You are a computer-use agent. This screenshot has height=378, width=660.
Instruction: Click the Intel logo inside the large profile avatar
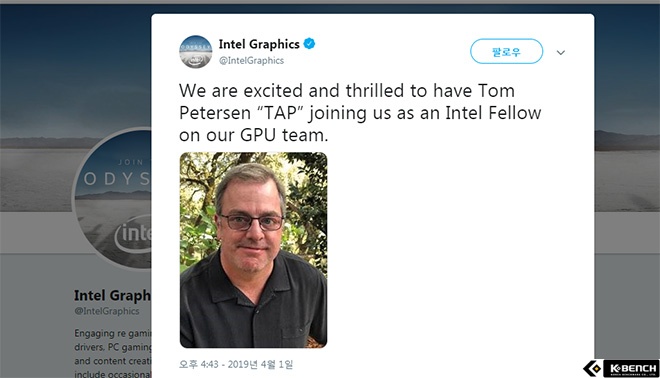[133, 233]
